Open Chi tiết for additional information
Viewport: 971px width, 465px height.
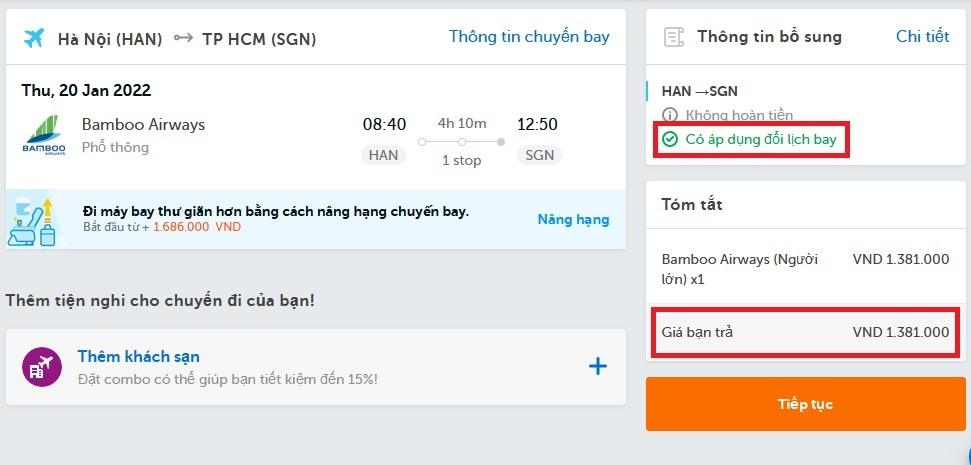click(922, 37)
